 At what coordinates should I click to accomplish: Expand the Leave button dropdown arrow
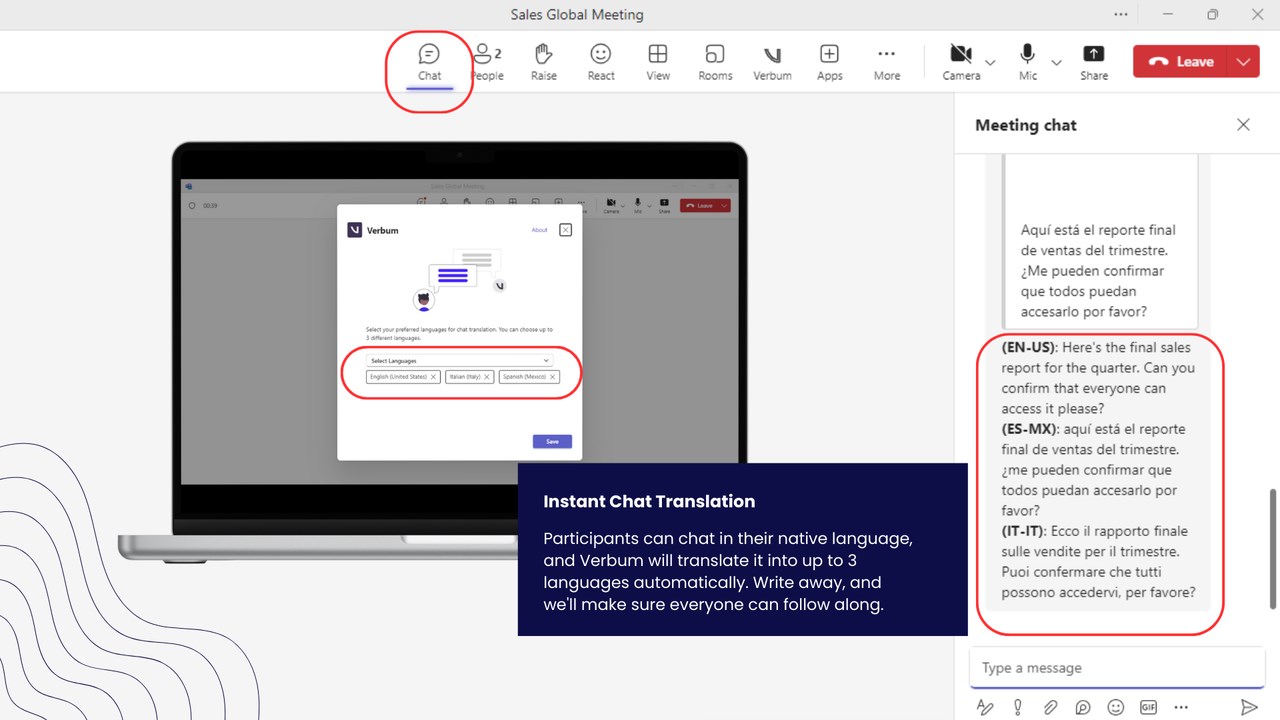click(1243, 61)
